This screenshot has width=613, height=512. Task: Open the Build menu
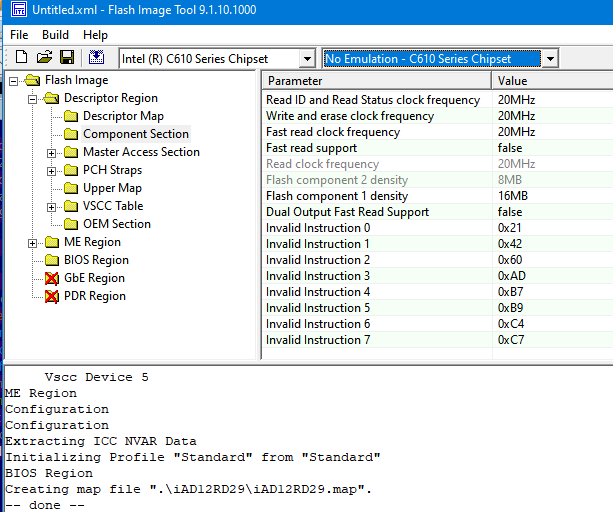pyautogui.click(x=56, y=35)
